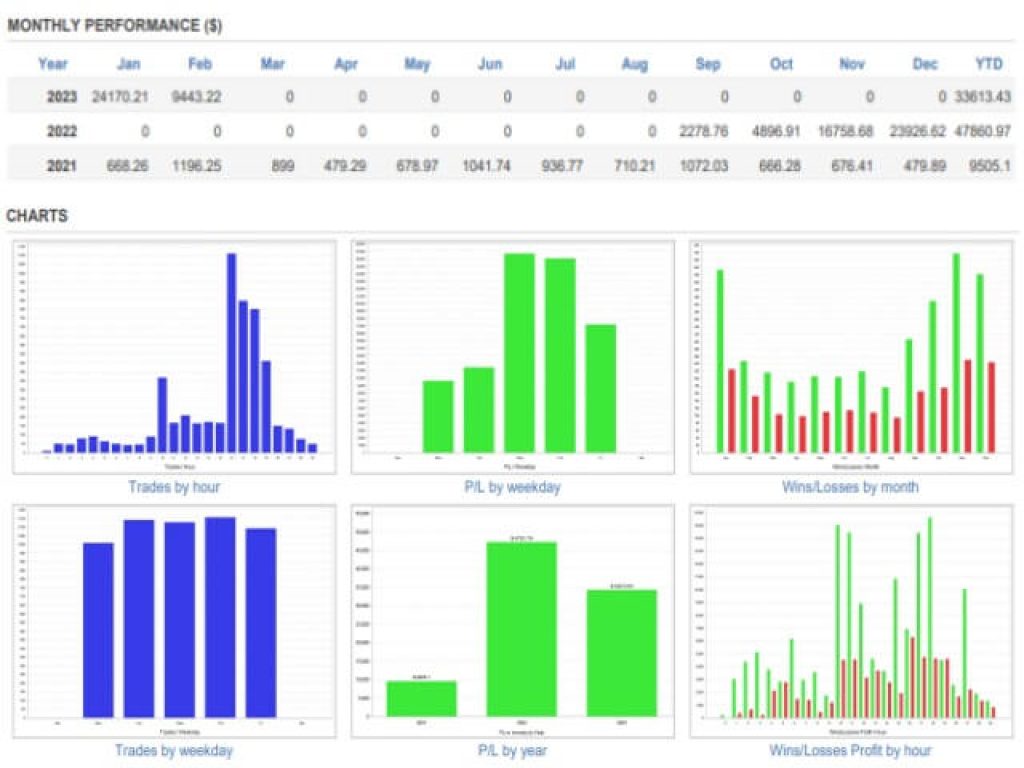This screenshot has width=1024, height=768.
Task: Open the Wins/Losses by month chart image
Action: click(849, 356)
